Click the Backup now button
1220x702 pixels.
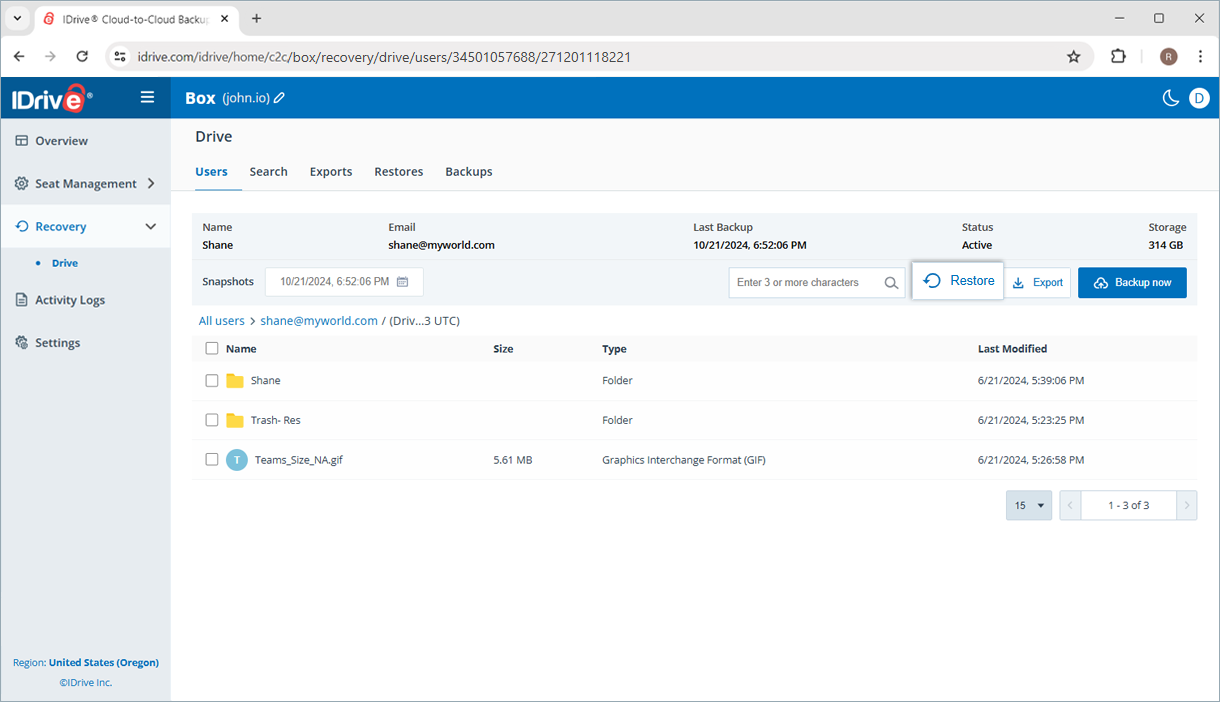1132,282
